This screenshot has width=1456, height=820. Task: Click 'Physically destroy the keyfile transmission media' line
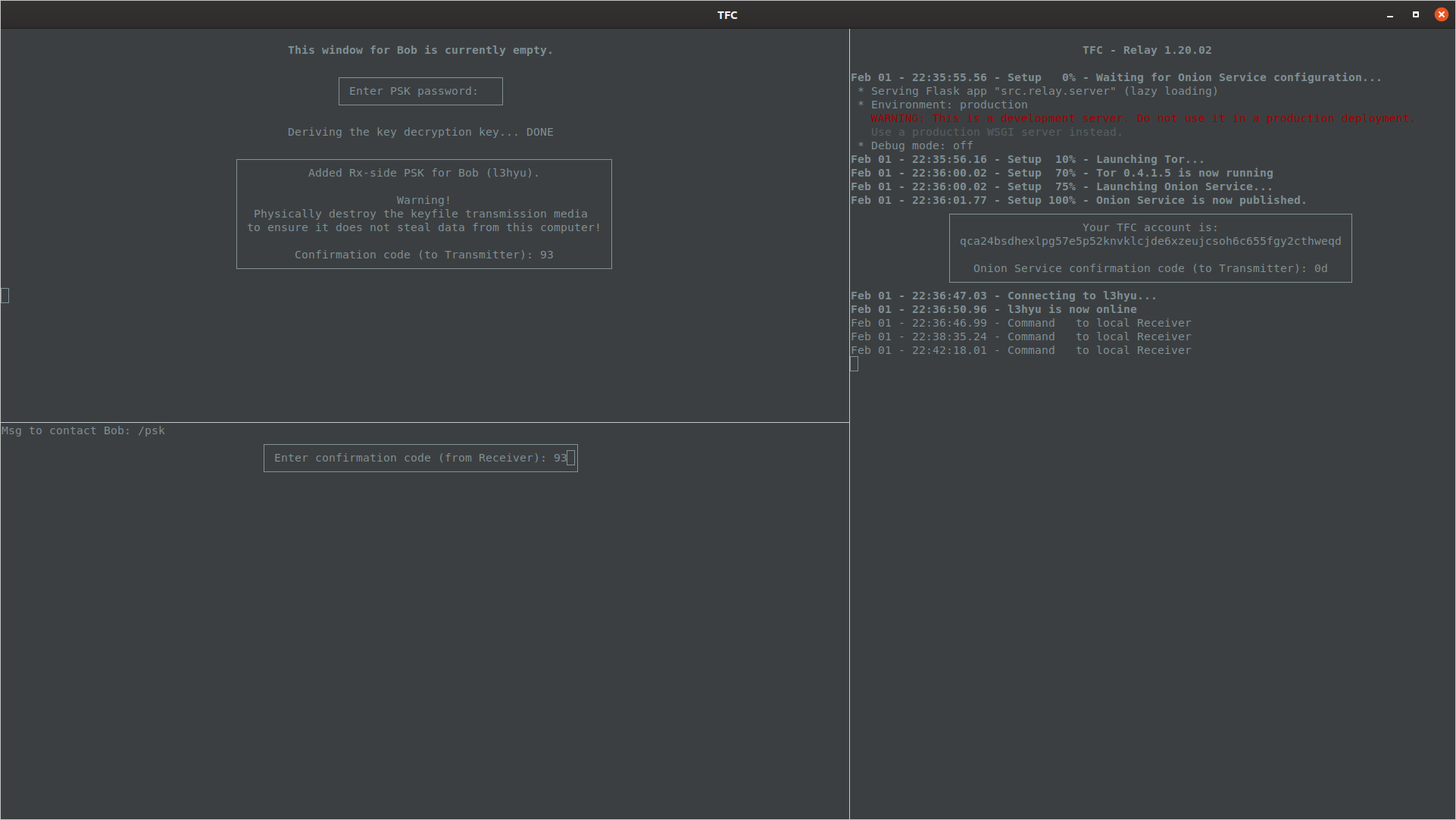coord(420,214)
